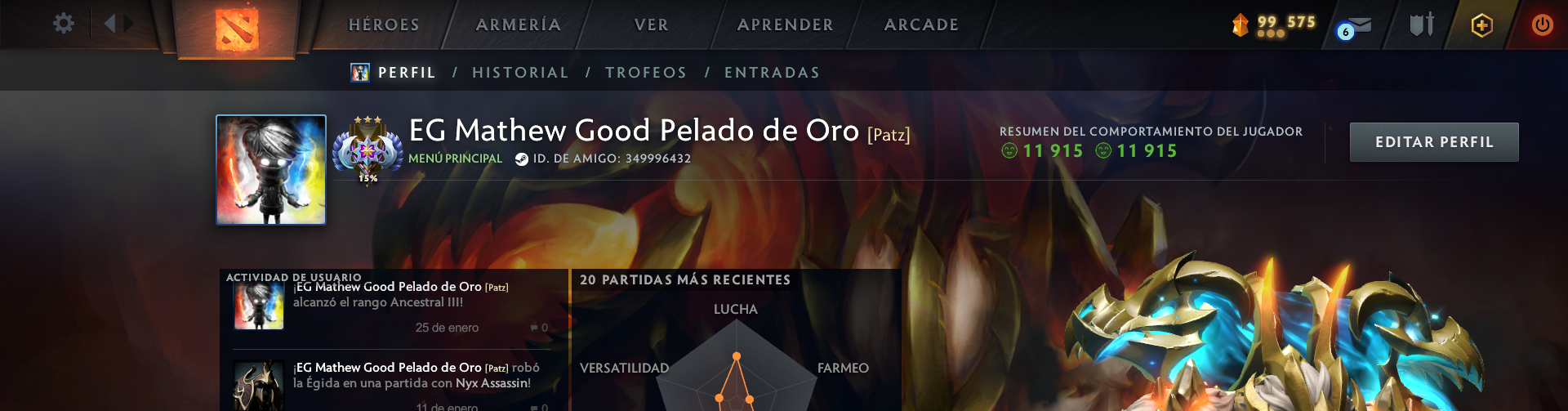Select the VER menu item

click(652, 25)
